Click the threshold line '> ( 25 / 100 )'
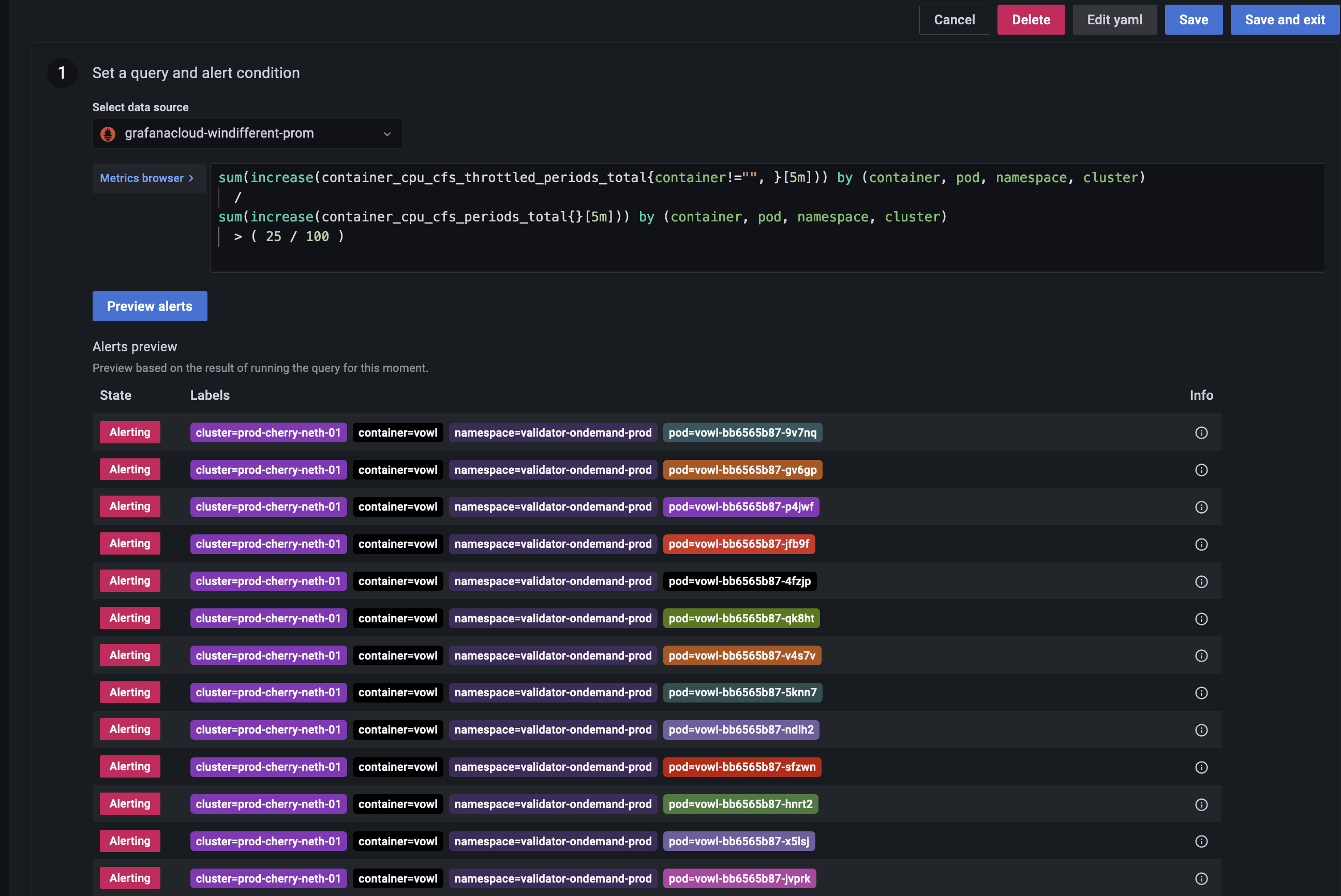This screenshot has width=1341, height=896. click(289, 236)
